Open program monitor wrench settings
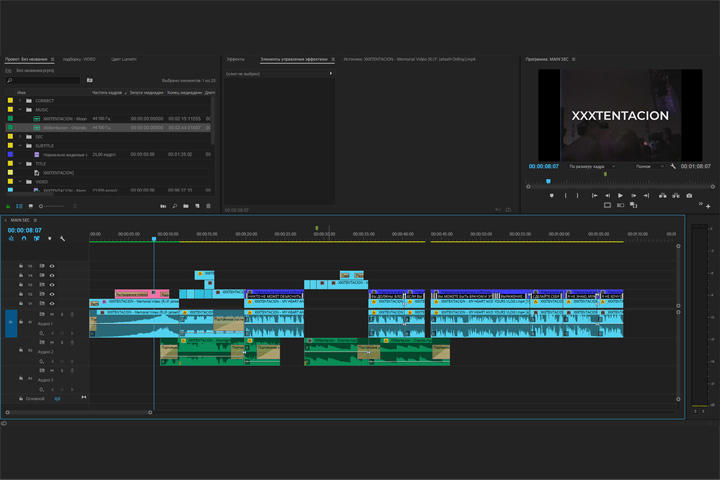 [673, 166]
